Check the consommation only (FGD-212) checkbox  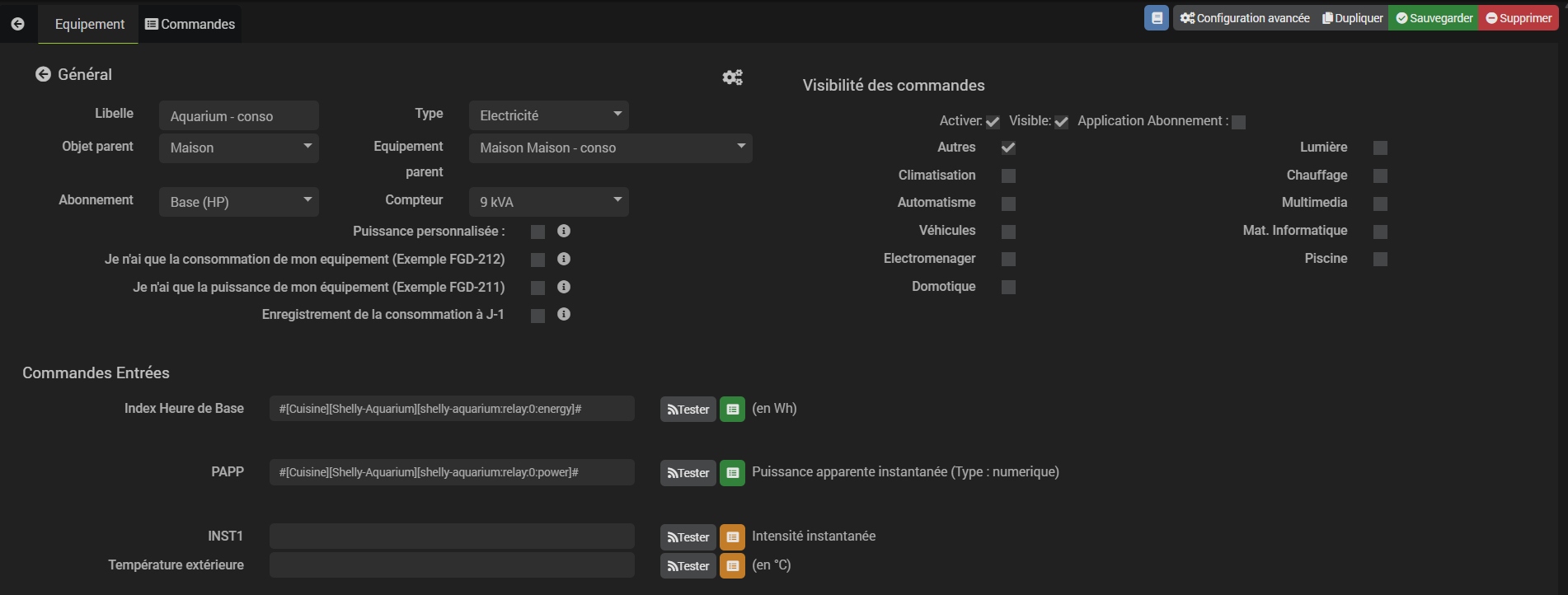538,260
